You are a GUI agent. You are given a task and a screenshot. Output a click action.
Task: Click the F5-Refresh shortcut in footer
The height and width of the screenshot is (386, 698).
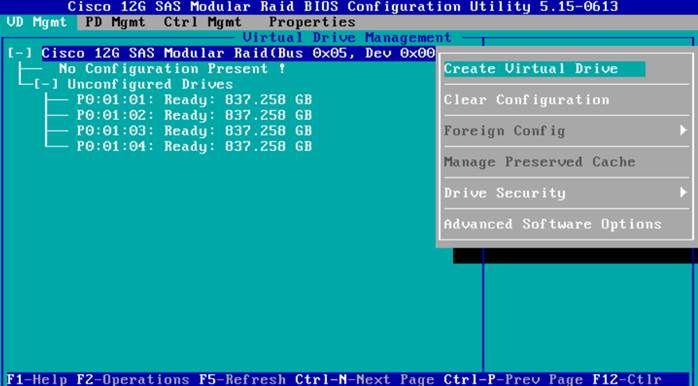(243, 380)
